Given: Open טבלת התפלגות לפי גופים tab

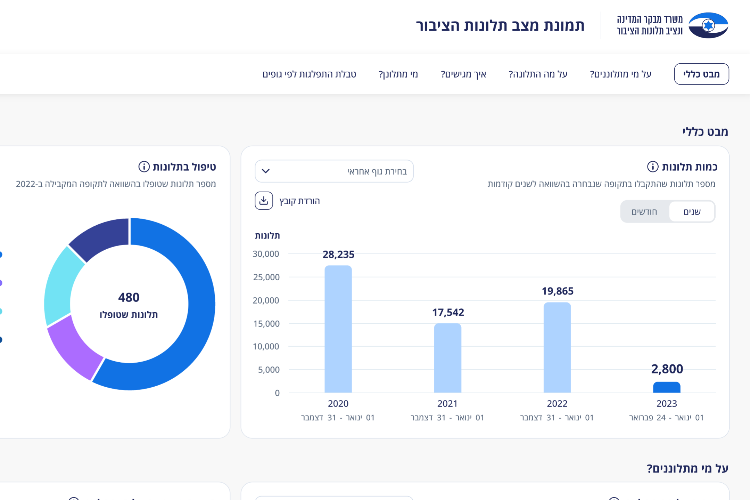Looking at the screenshot, I should pyautogui.click(x=309, y=74).
